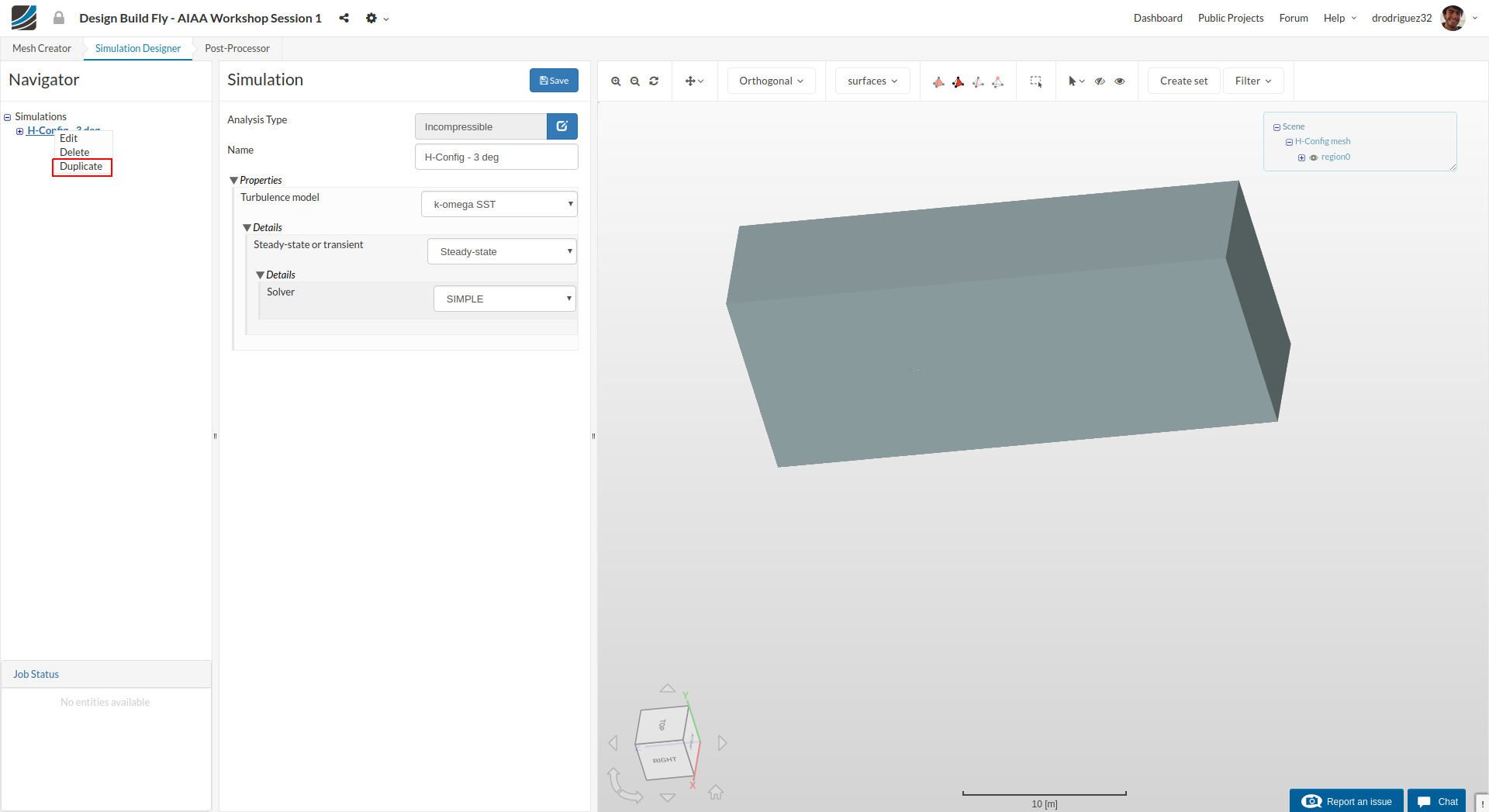1489x812 pixels.
Task: Click the Create set button
Action: pyautogui.click(x=1183, y=81)
